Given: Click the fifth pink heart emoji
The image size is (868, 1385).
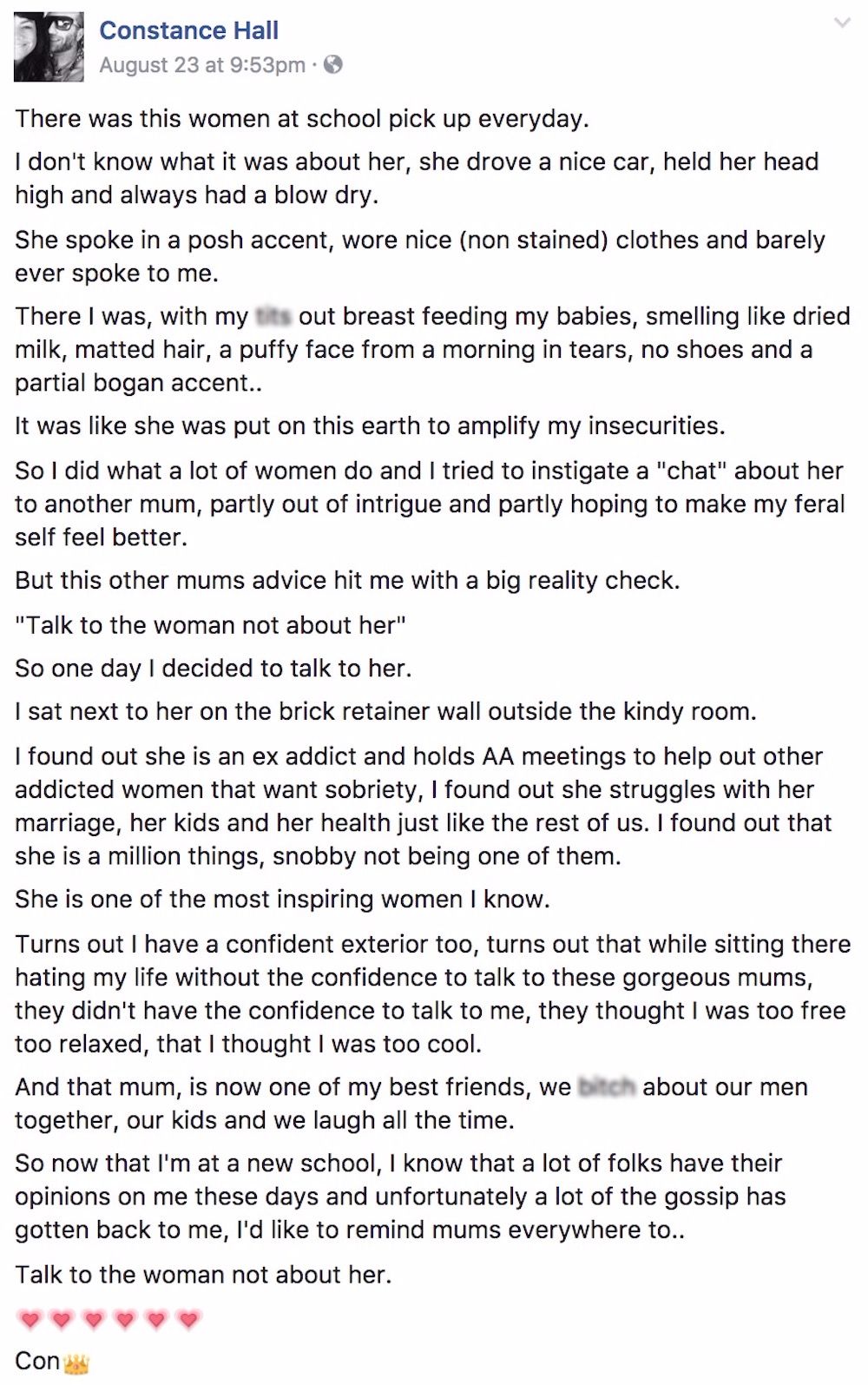Looking at the screenshot, I should [156, 1320].
